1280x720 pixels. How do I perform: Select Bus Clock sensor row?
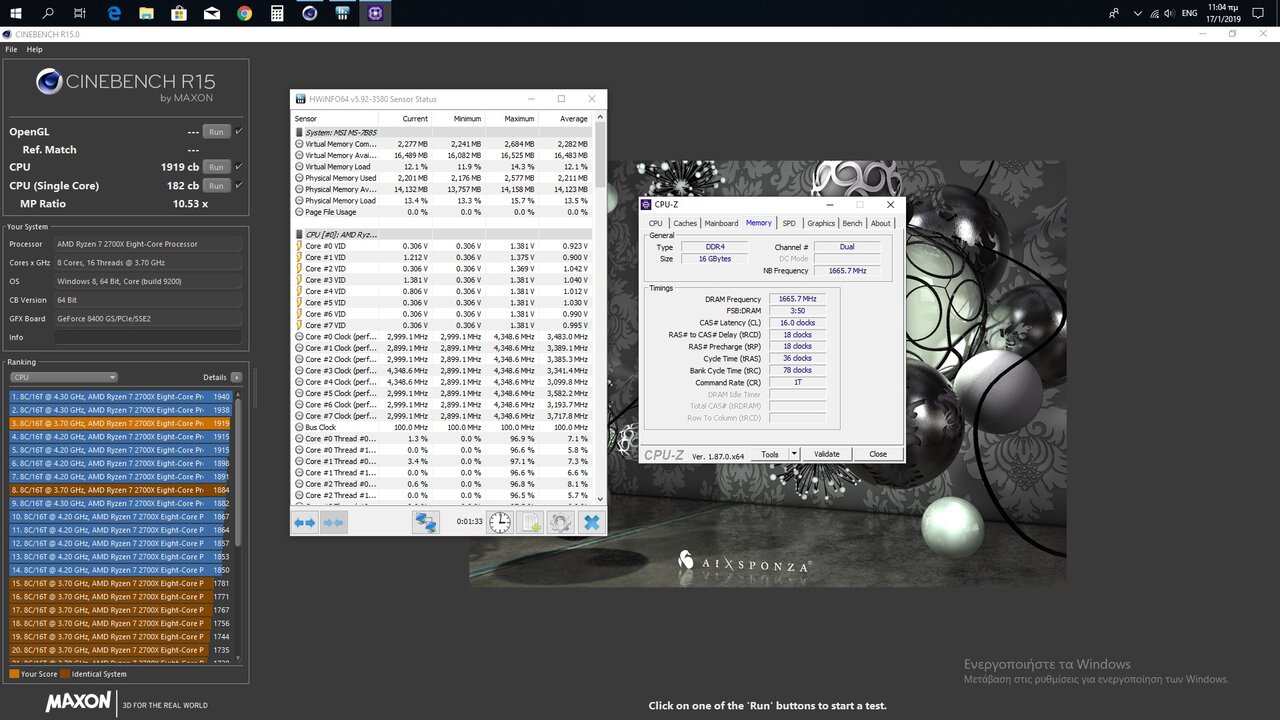point(442,427)
